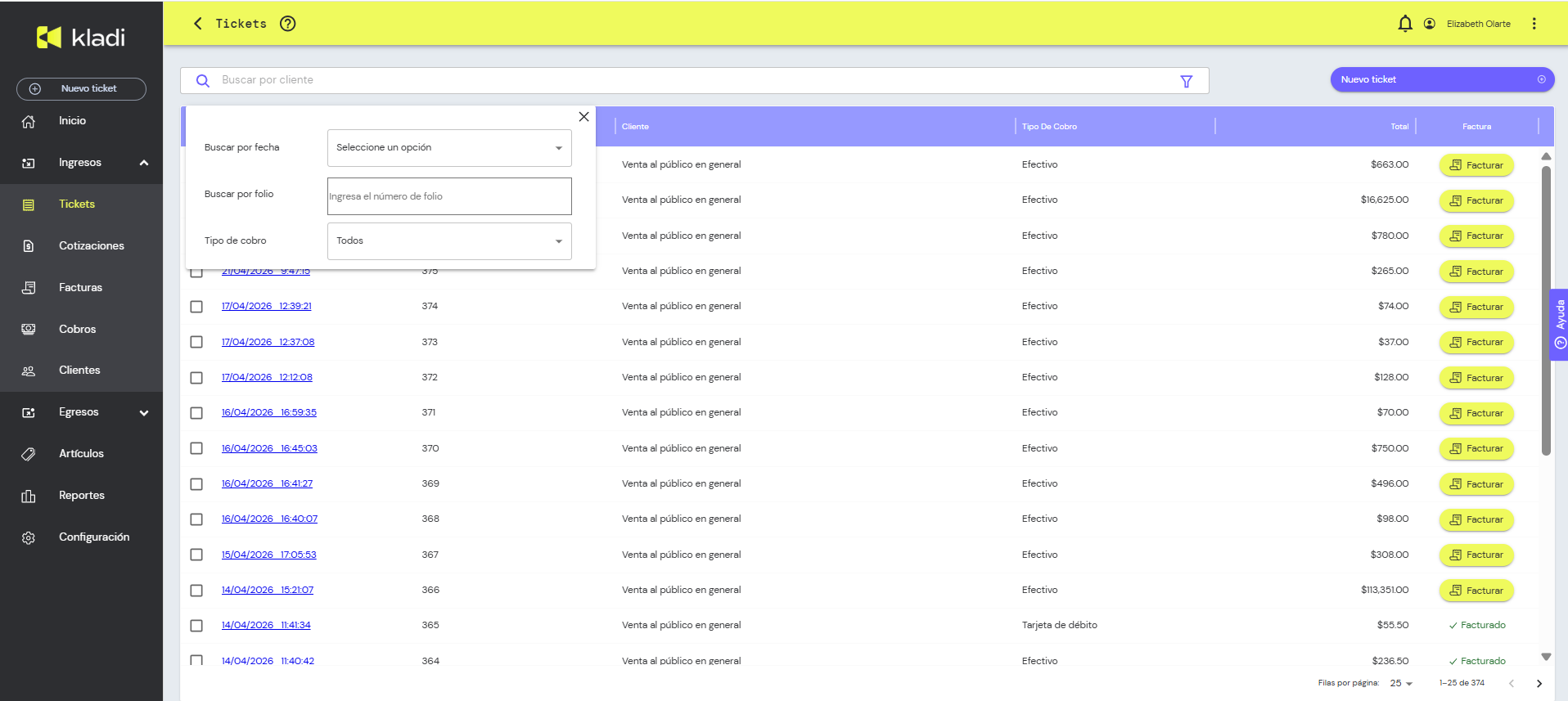Go back using the arrow beside Tickets

pyautogui.click(x=197, y=24)
